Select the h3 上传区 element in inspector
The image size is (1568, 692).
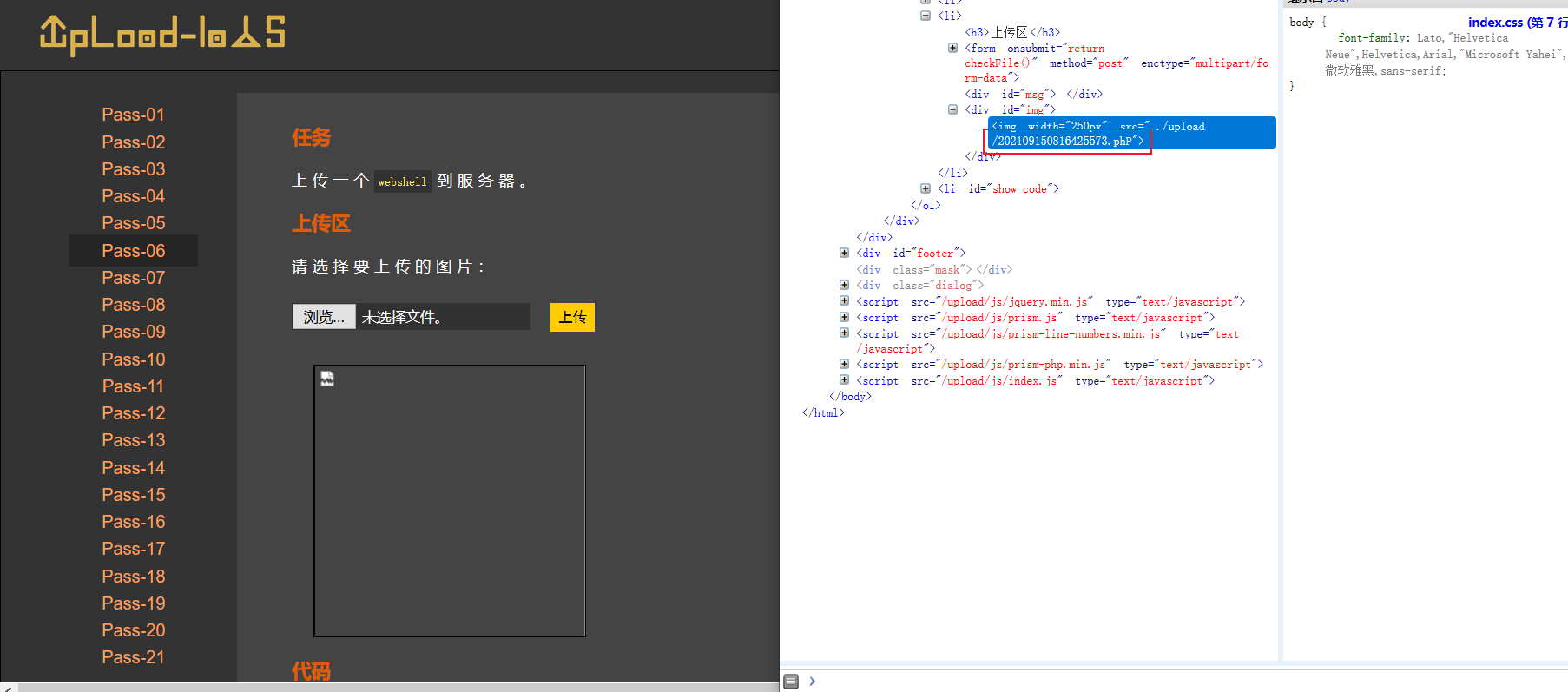pyautogui.click(x=1012, y=32)
